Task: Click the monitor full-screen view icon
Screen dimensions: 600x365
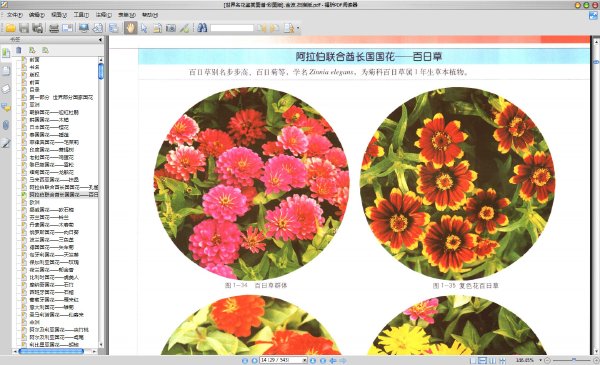Action: (x=83, y=28)
